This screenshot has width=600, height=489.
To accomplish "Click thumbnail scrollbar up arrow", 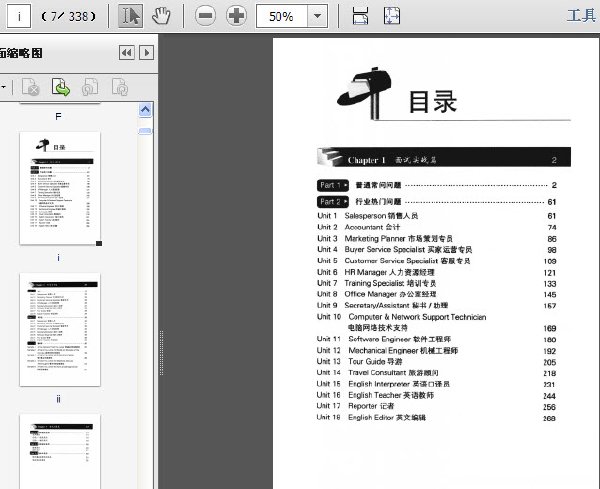I will click(x=145, y=110).
